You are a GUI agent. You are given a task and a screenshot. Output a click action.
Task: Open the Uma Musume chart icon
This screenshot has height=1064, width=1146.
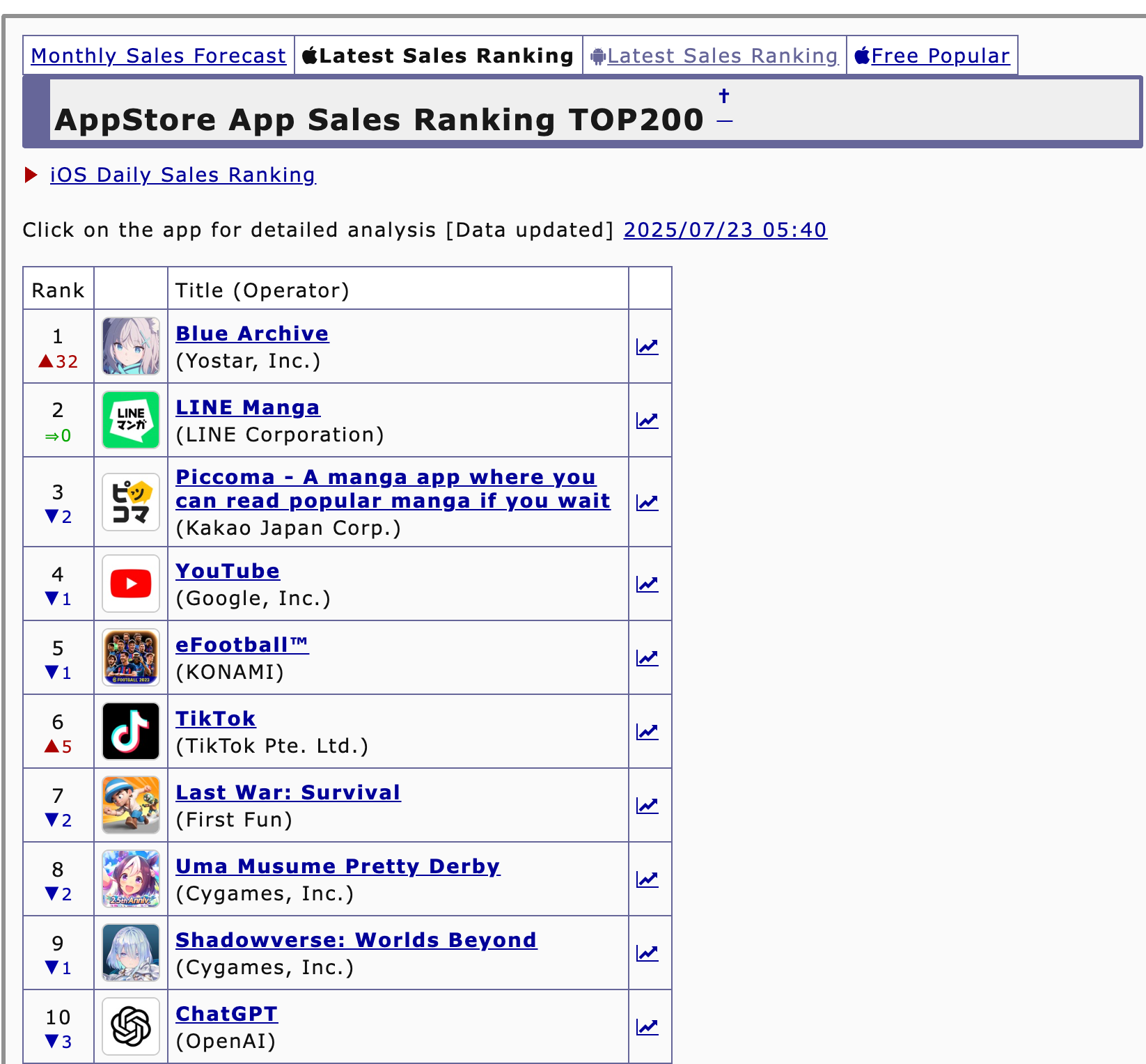click(x=647, y=879)
